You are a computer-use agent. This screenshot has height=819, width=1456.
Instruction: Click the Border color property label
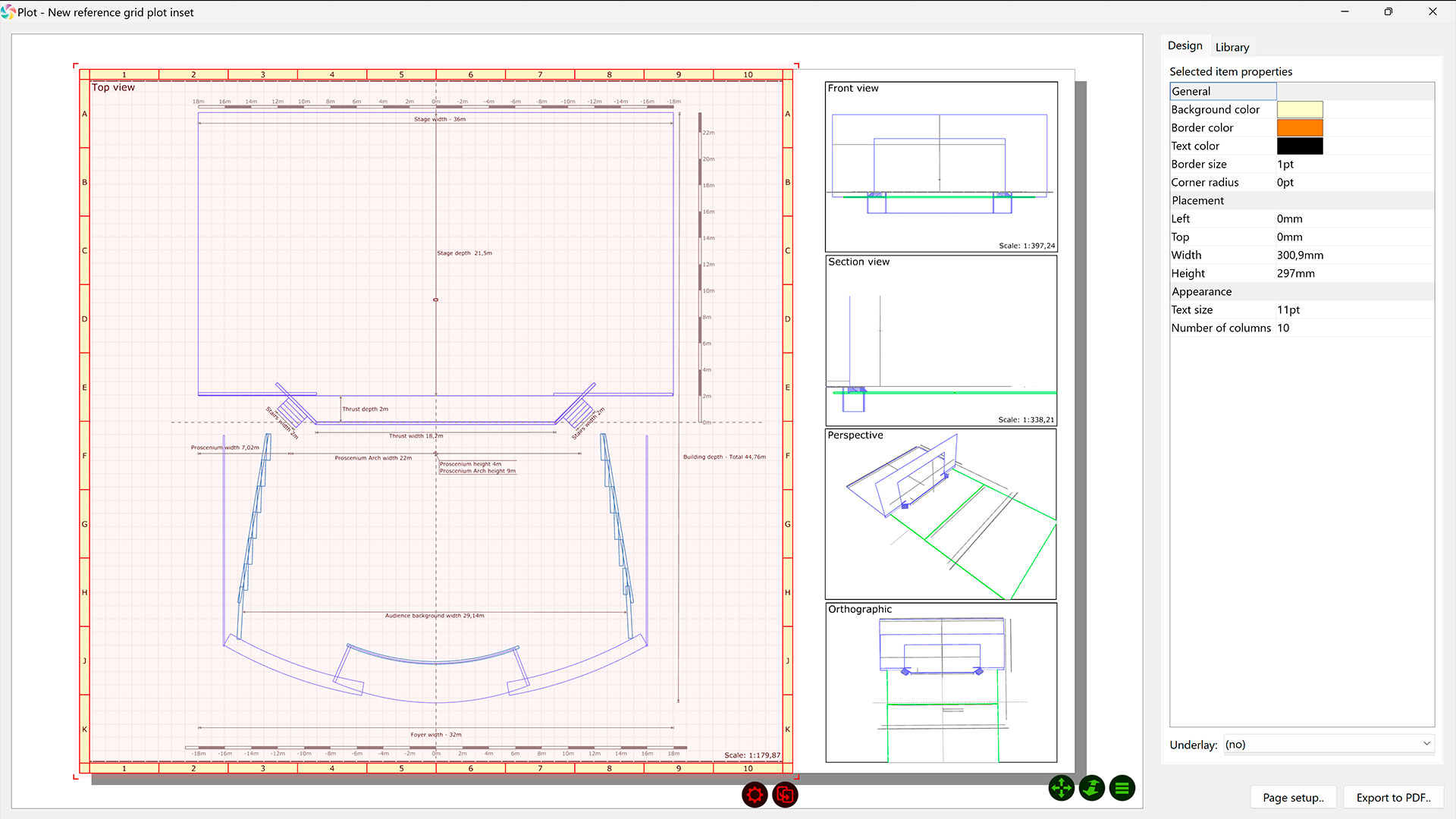point(1202,127)
